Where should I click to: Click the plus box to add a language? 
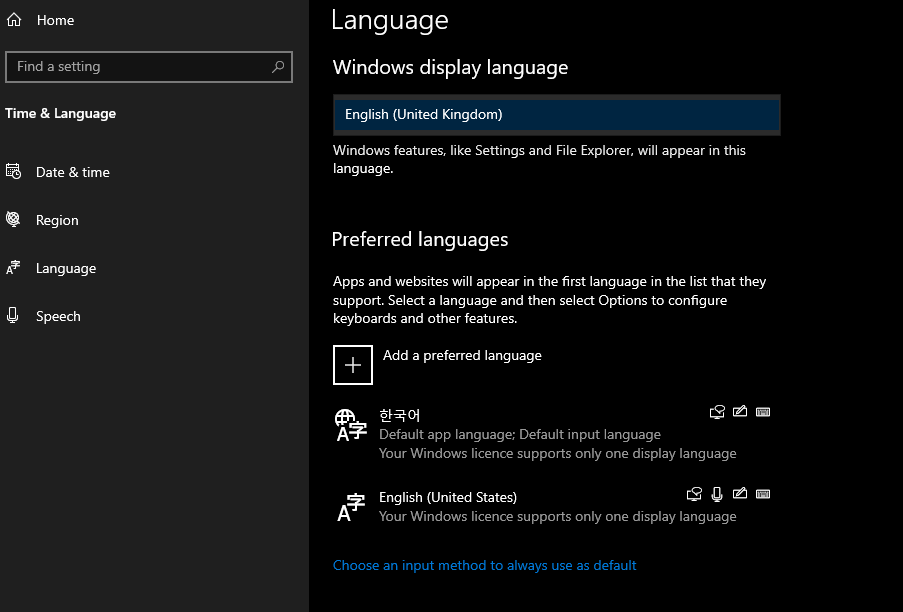(x=353, y=365)
